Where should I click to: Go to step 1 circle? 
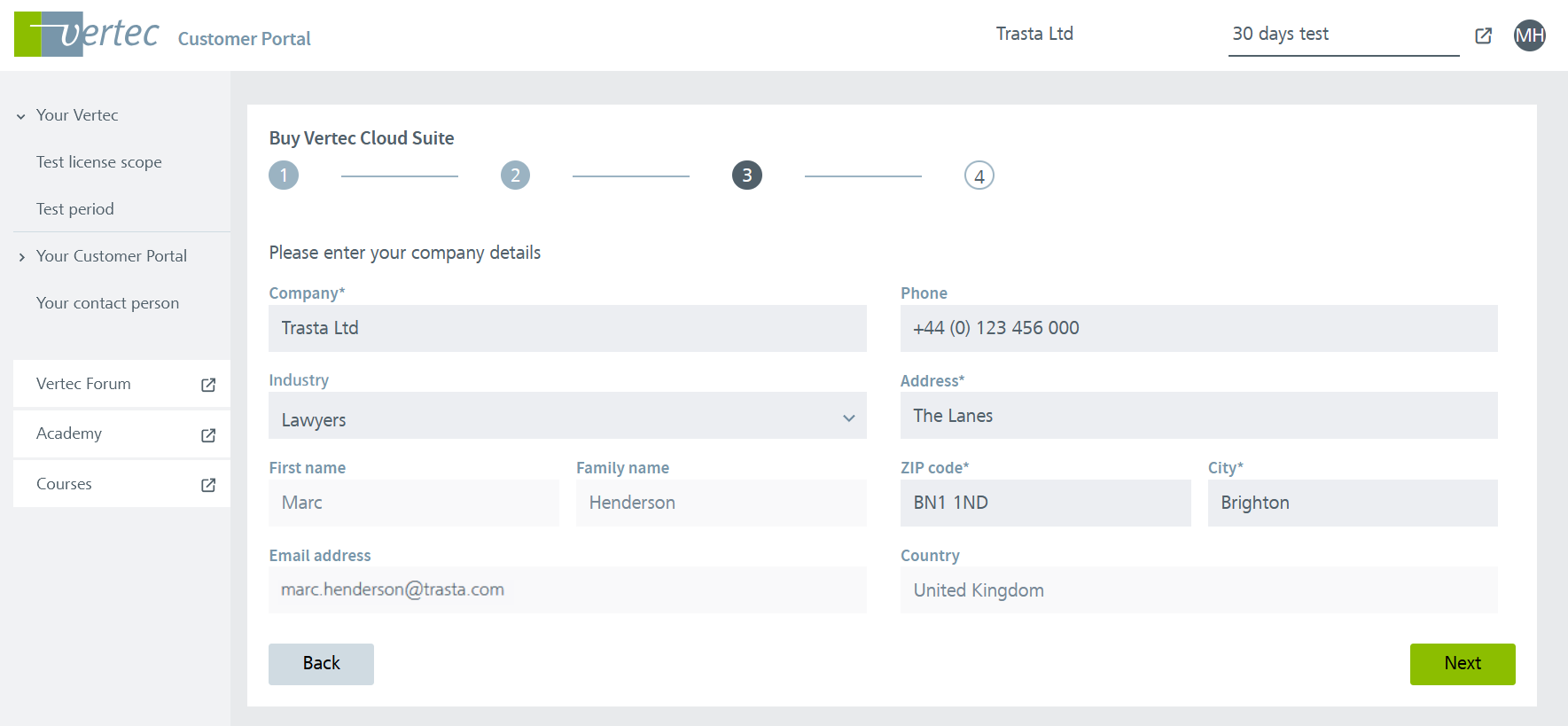[284, 176]
